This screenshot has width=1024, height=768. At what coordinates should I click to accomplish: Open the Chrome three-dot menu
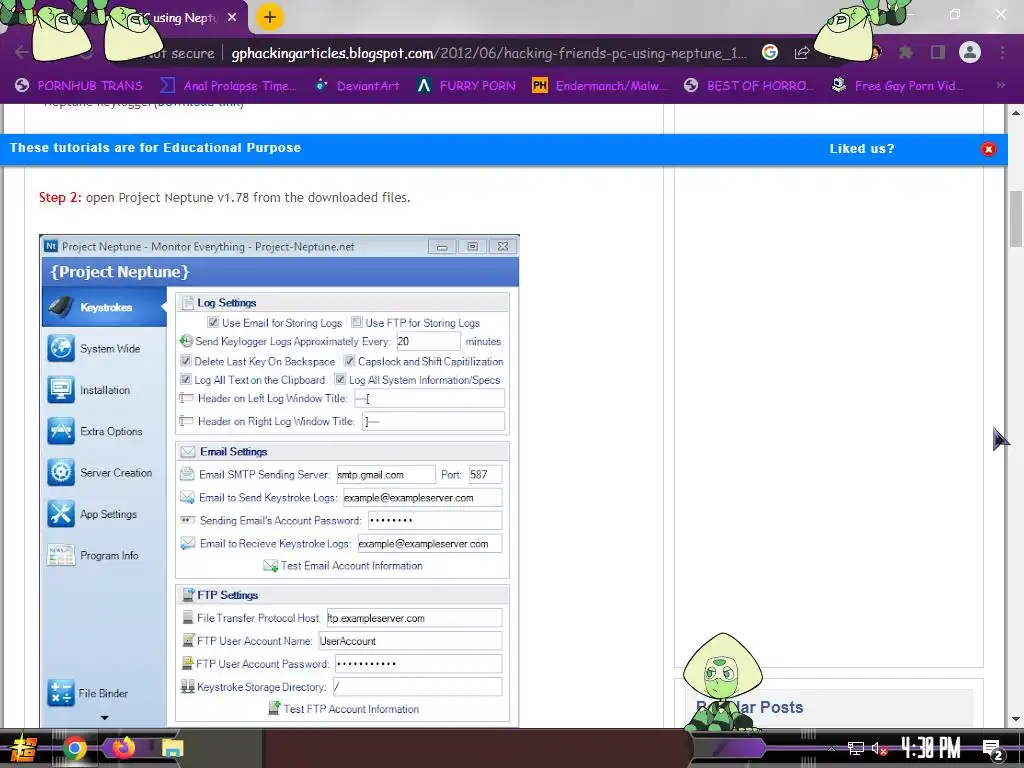tap(1002, 52)
